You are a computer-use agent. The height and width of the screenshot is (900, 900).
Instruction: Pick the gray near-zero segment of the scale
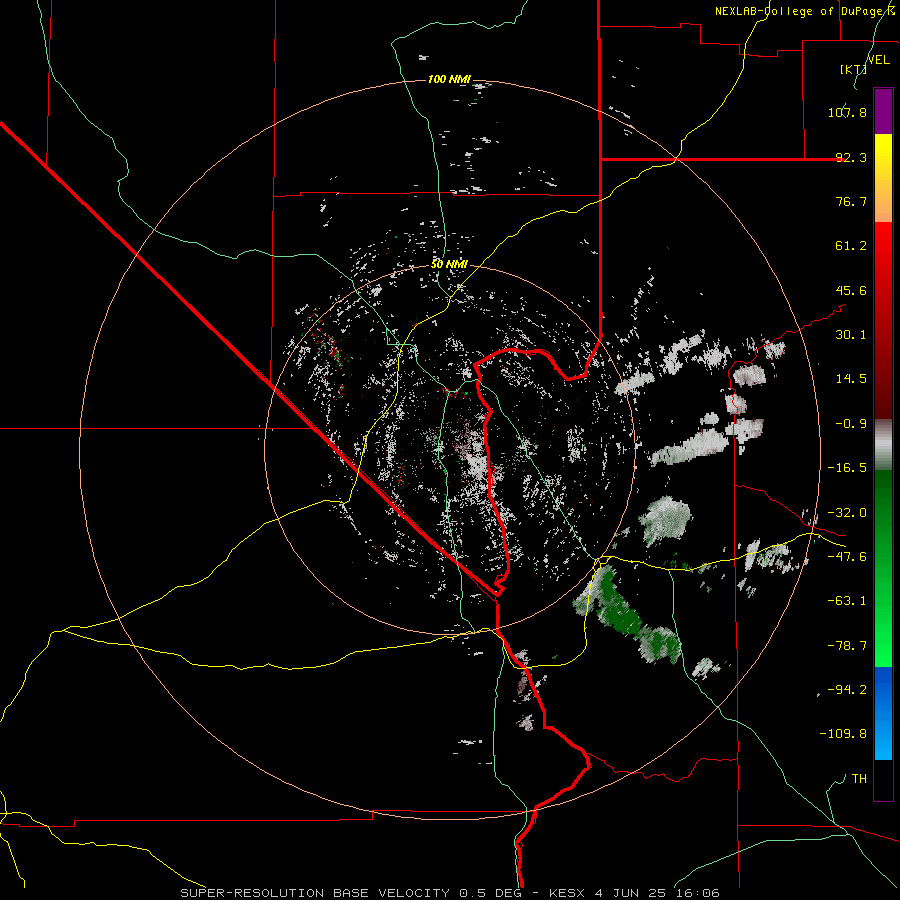883,445
